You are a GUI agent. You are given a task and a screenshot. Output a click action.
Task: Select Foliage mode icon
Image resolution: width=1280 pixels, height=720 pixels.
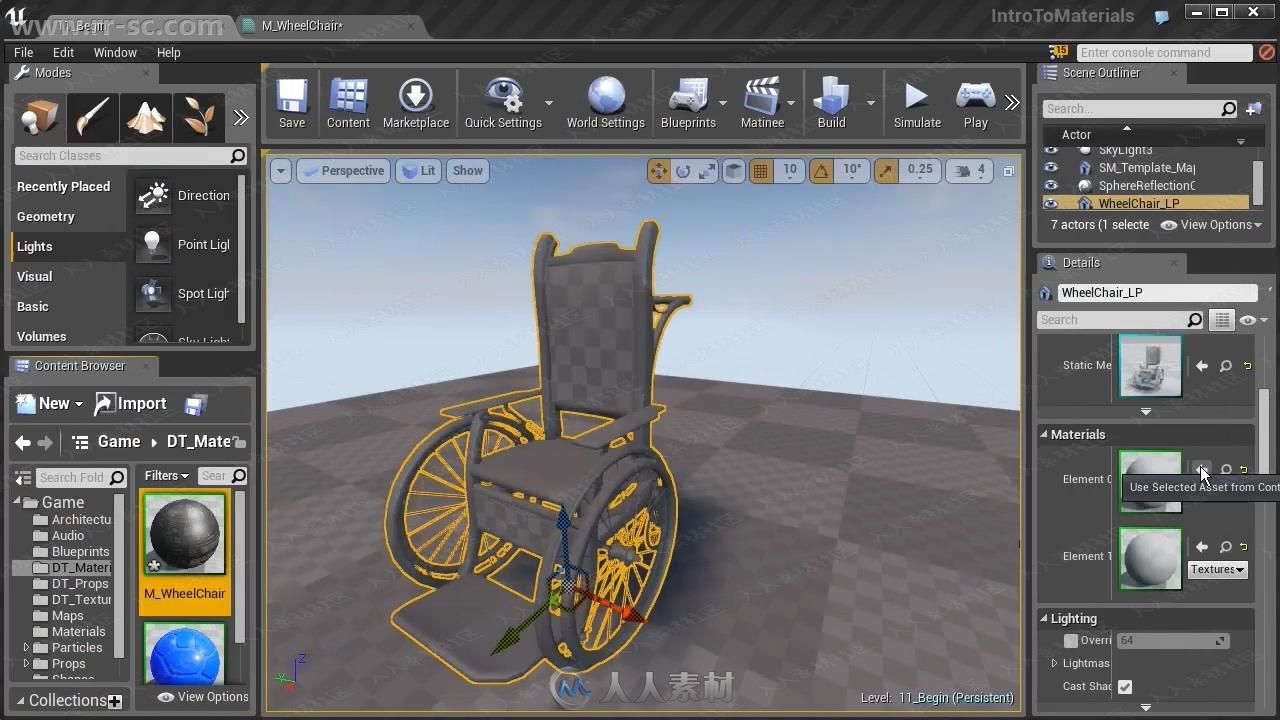coord(198,118)
